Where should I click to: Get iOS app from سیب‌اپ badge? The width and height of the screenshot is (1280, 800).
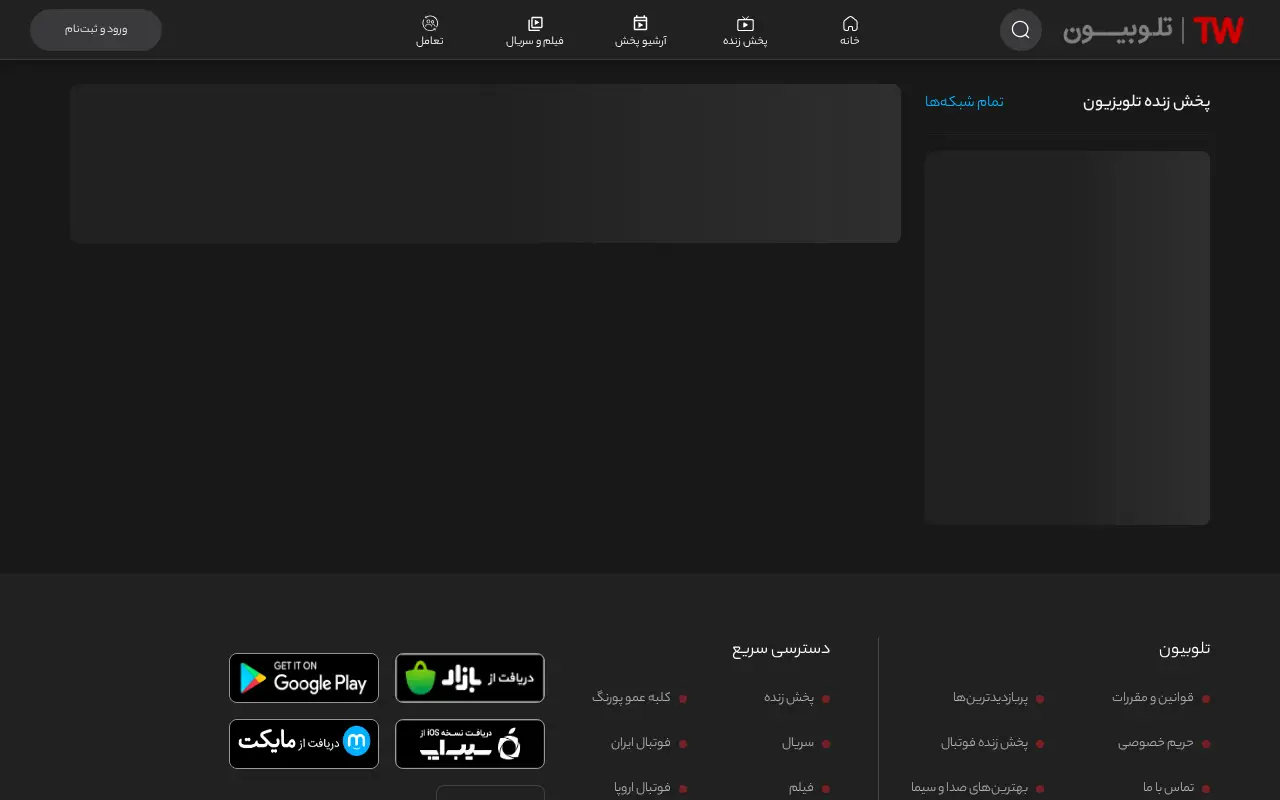pyautogui.click(x=470, y=744)
